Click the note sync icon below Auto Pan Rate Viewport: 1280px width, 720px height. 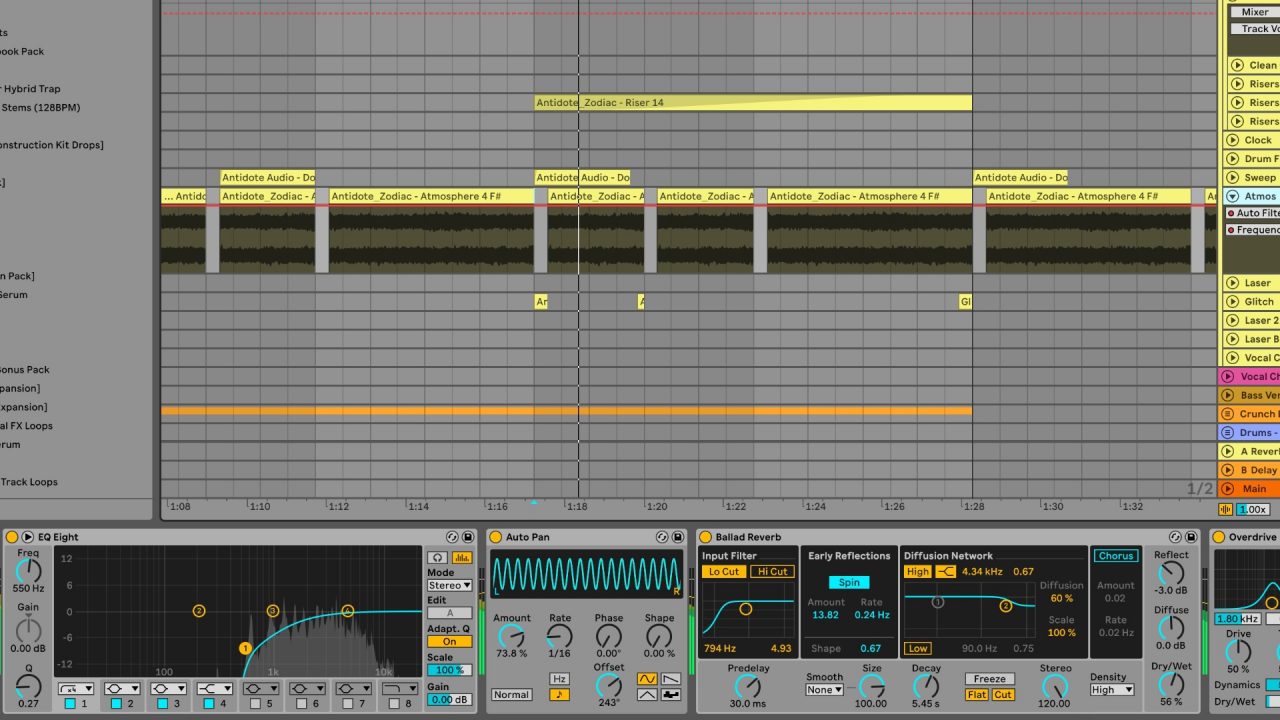560,695
